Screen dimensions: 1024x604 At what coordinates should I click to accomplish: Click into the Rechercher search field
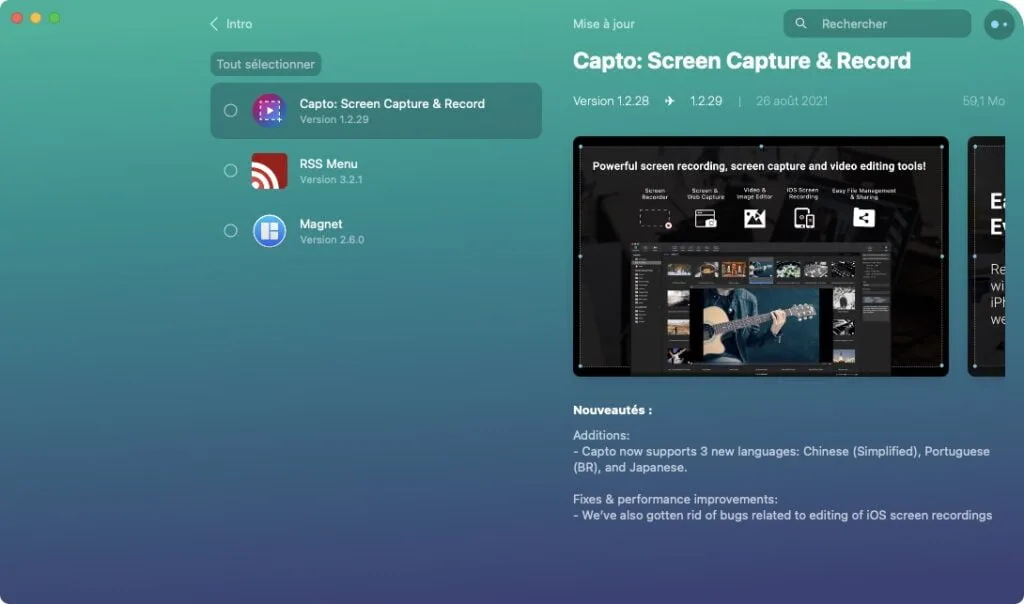[x=877, y=24]
